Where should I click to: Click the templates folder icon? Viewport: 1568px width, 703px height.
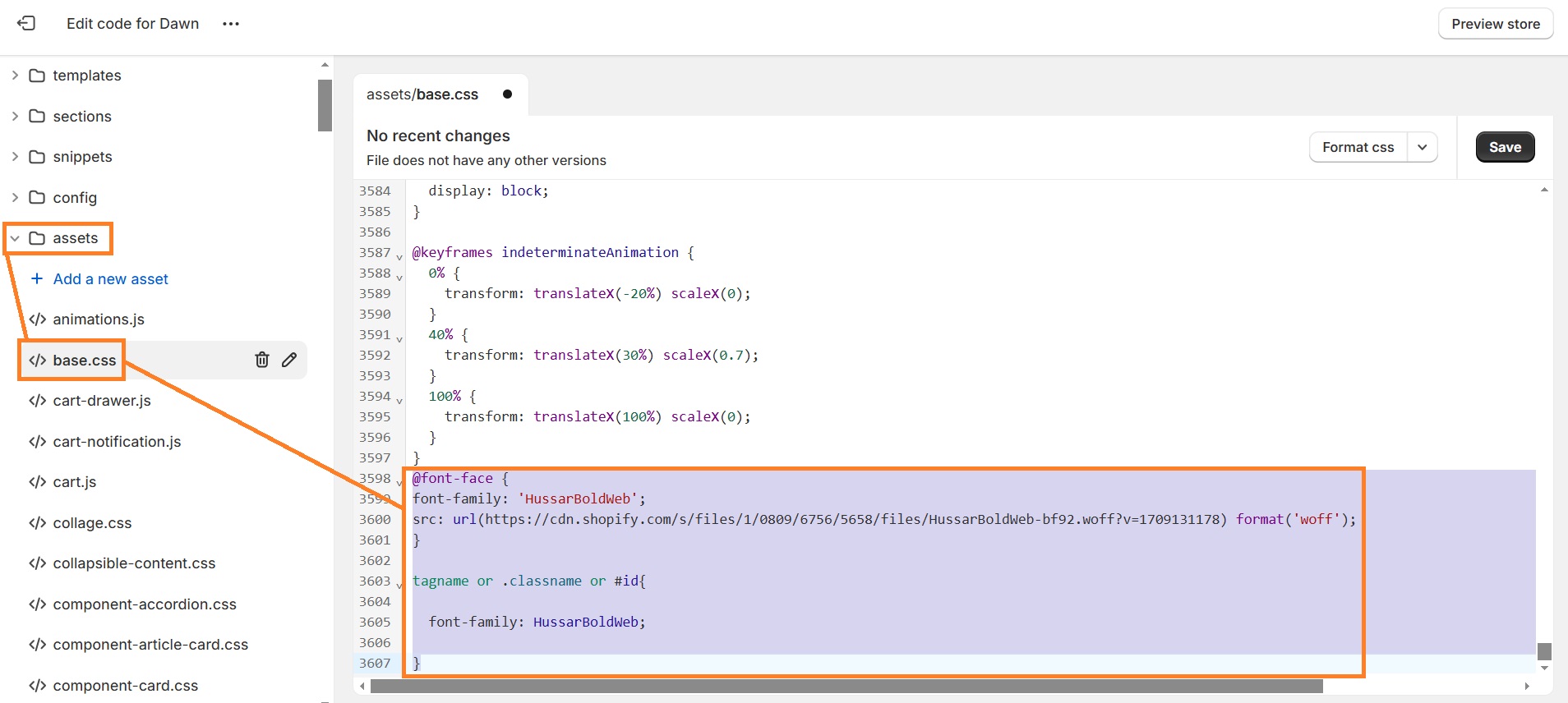(37, 76)
